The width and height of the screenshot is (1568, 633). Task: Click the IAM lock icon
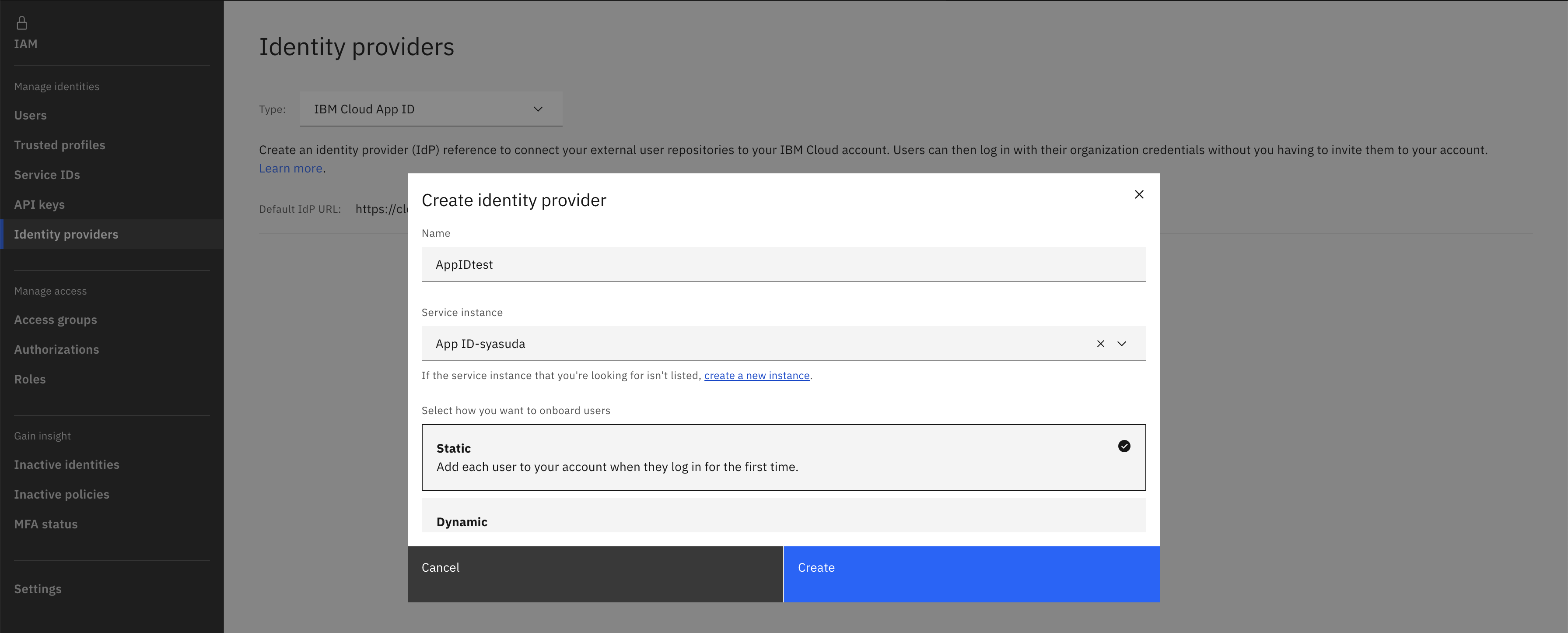[22, 23]
